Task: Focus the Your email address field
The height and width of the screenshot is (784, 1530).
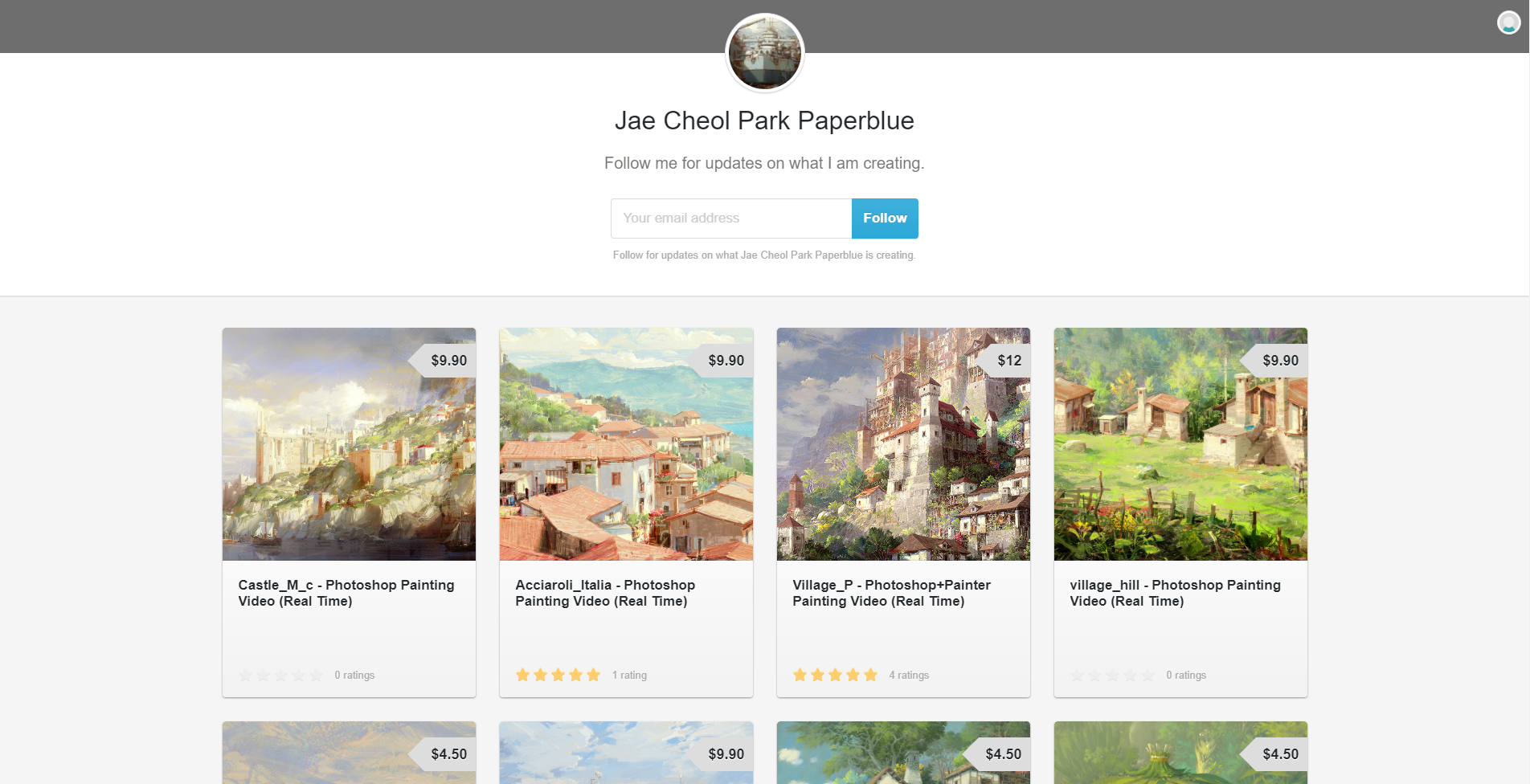Action: point(731,218)
